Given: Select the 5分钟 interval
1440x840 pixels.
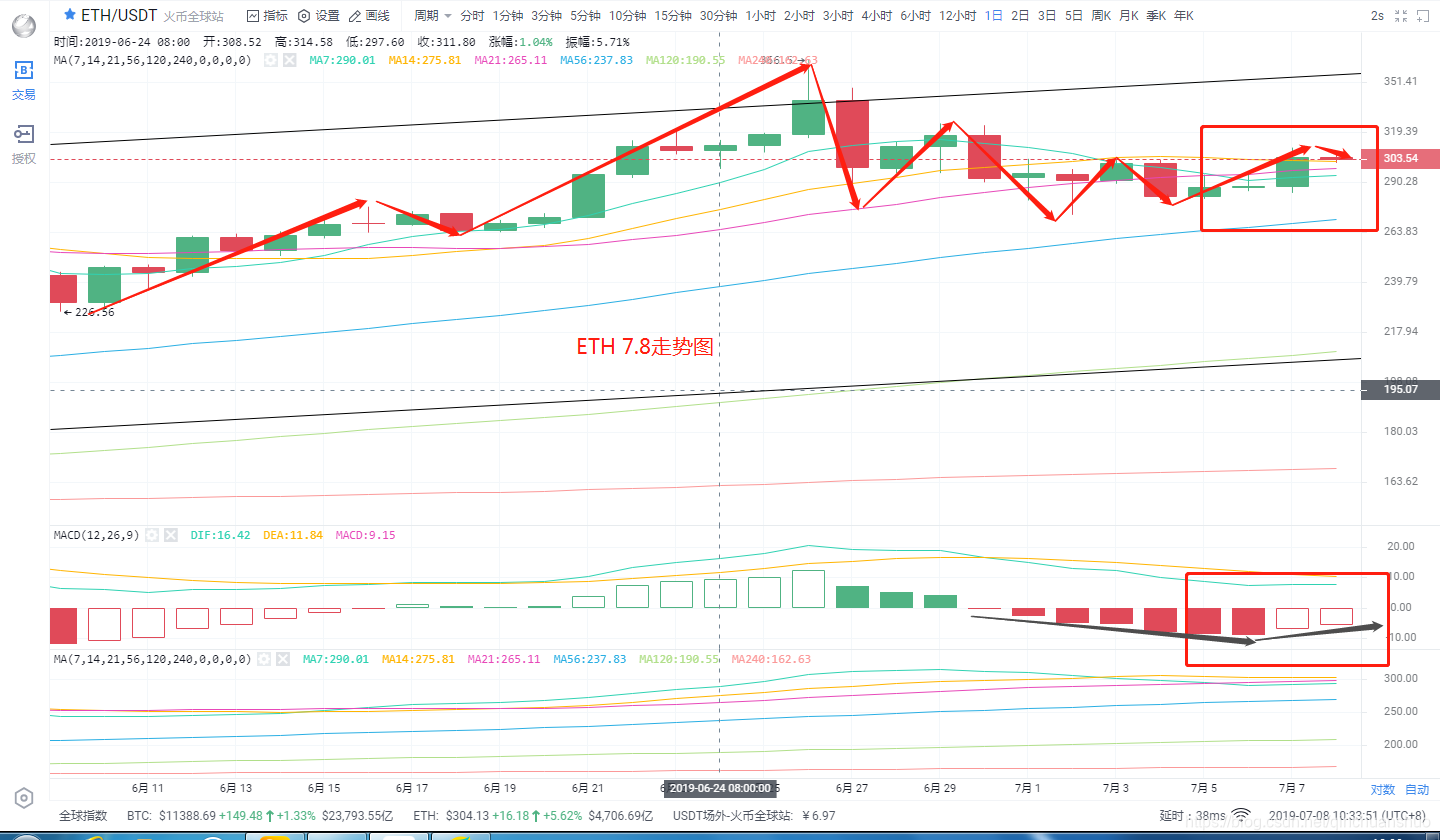Looking at the screenshot, I should (585, 16).
